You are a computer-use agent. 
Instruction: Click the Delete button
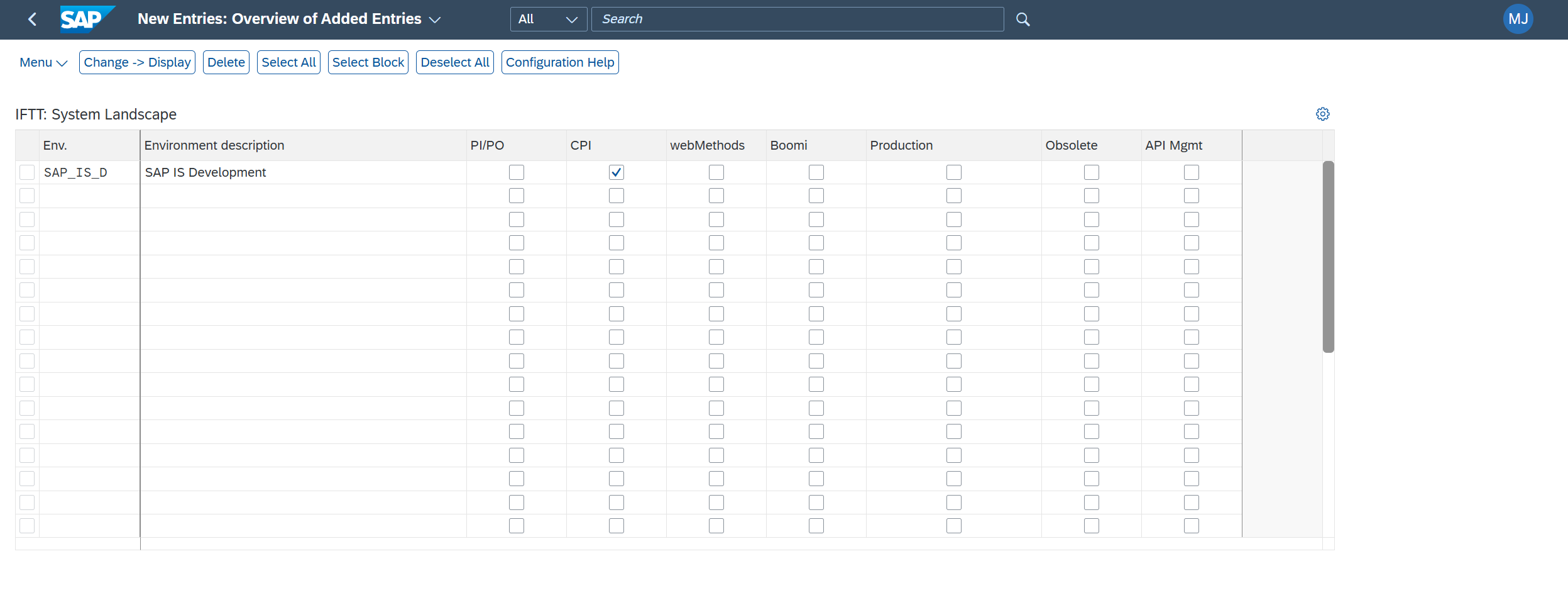point(226,62)
